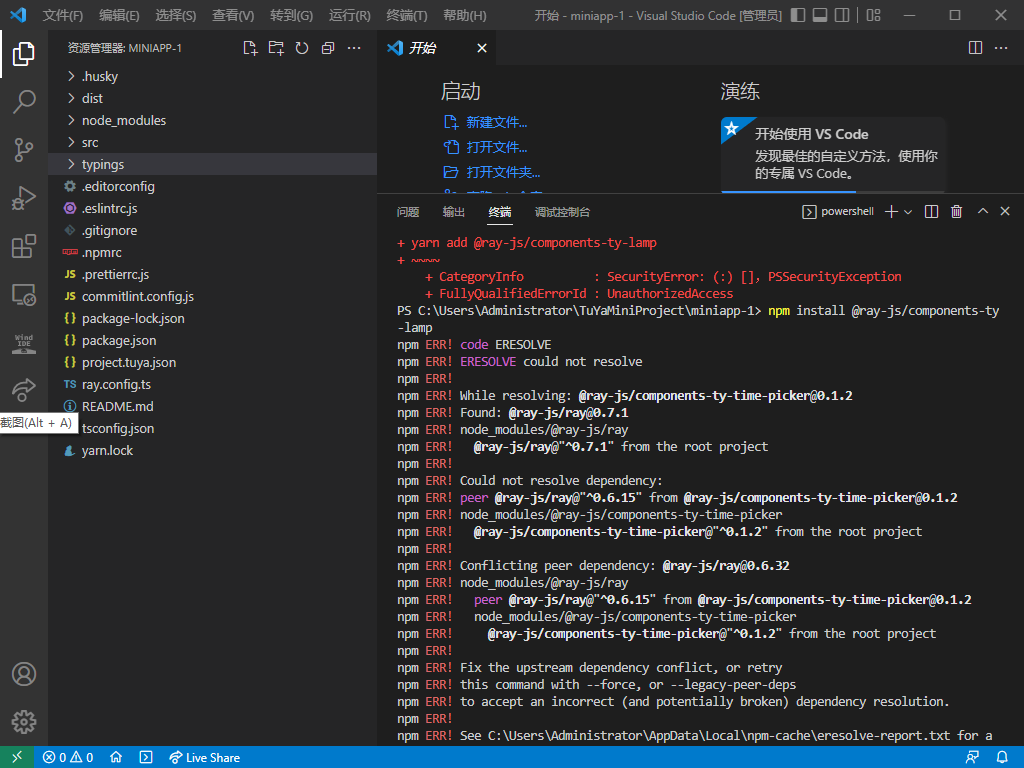Create a new file in explorer
1024x768 pixels.
point(250,48)
